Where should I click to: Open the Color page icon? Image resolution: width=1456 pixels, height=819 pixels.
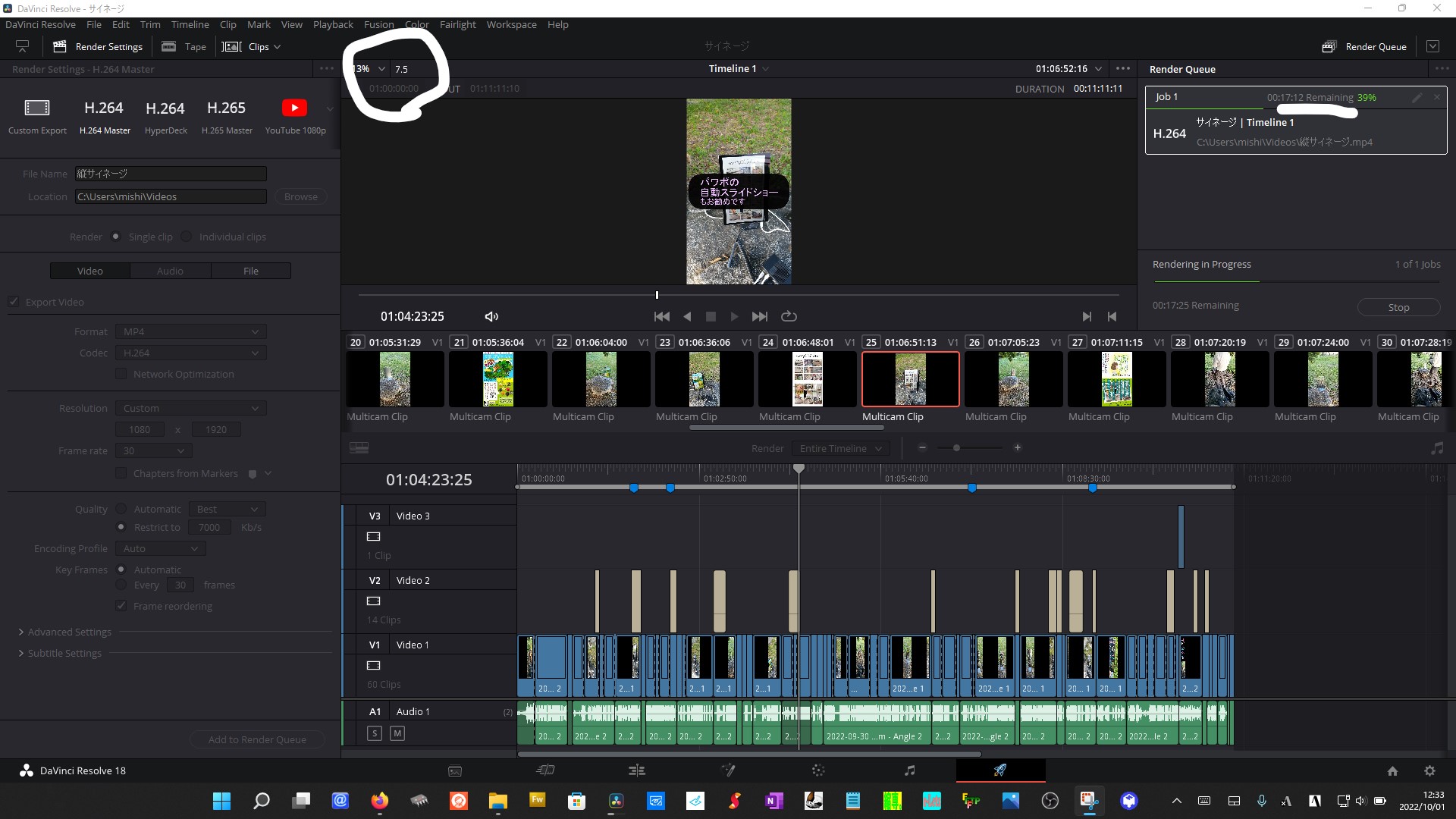point(818,770)
